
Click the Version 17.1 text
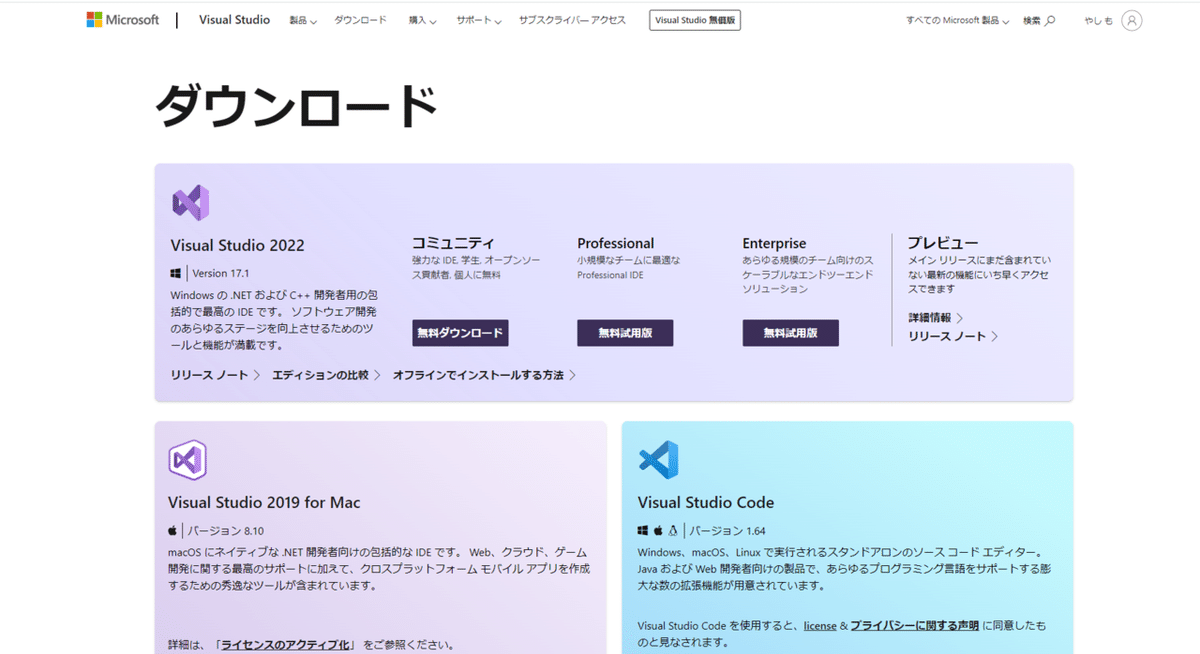tap(220, 273)
